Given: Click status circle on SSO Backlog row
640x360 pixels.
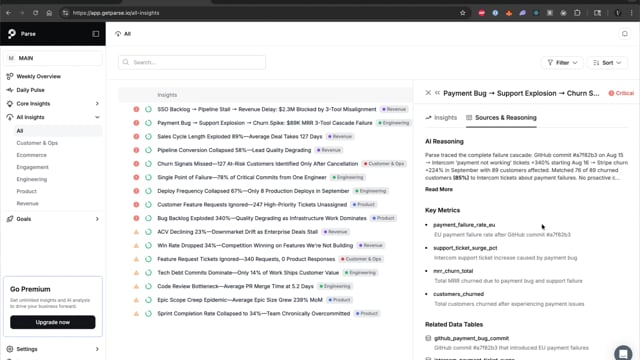Looking at the screenshot, I should click(149, 109).
